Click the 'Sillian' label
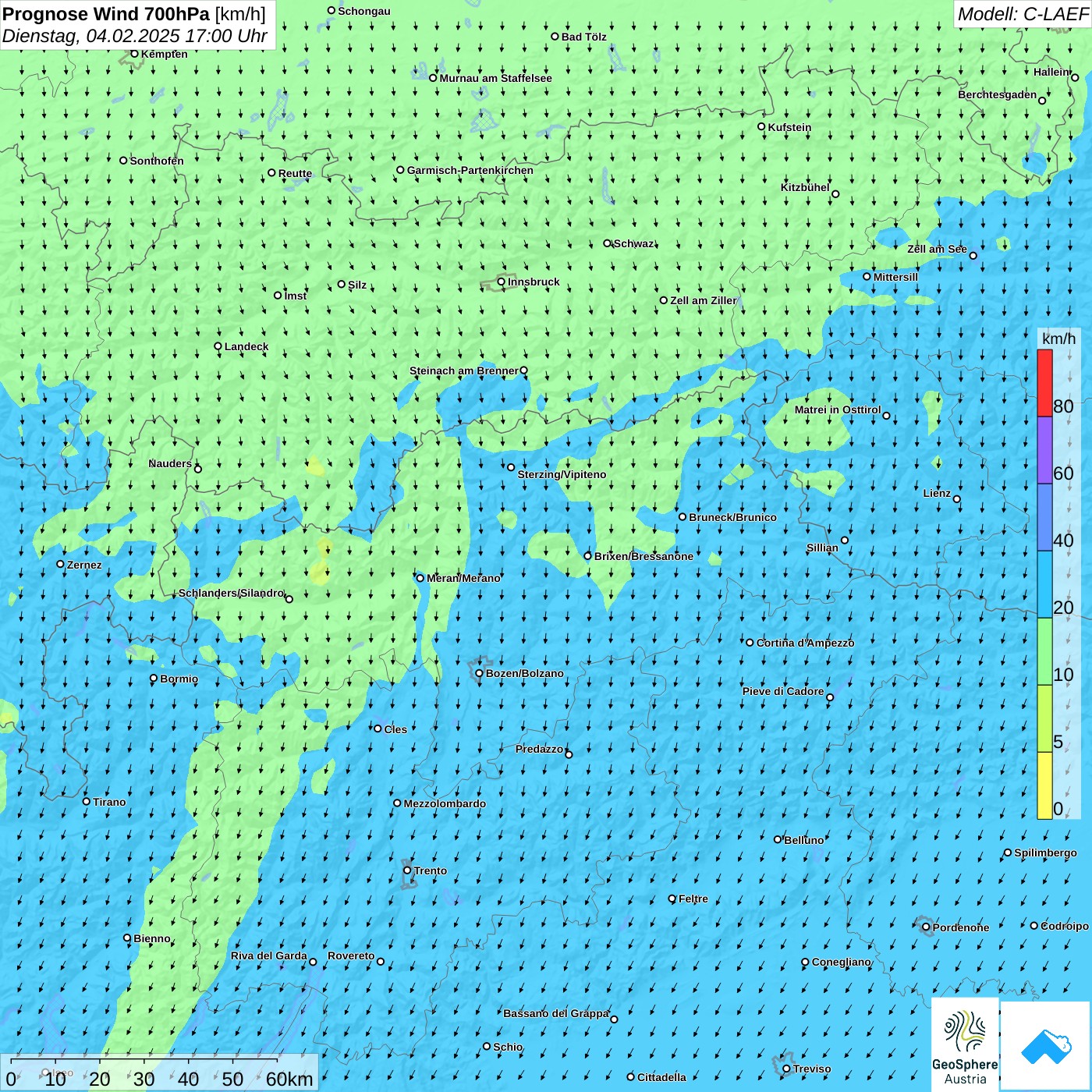 click(822, 548)
